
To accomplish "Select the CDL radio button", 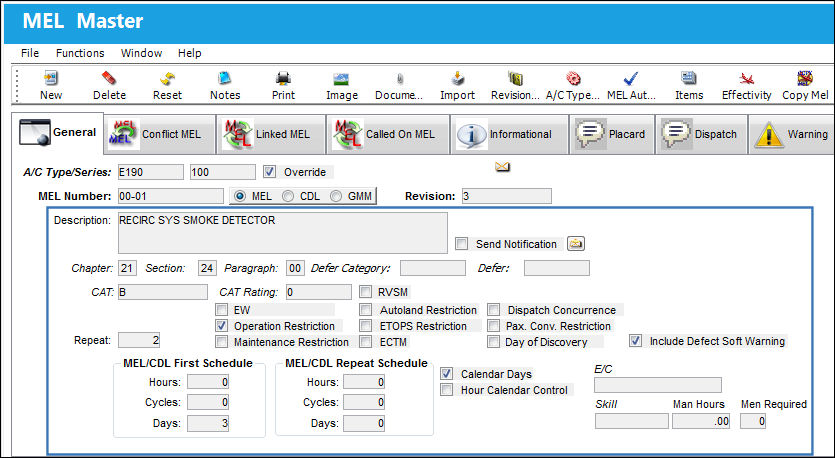I will coord(288,196).
